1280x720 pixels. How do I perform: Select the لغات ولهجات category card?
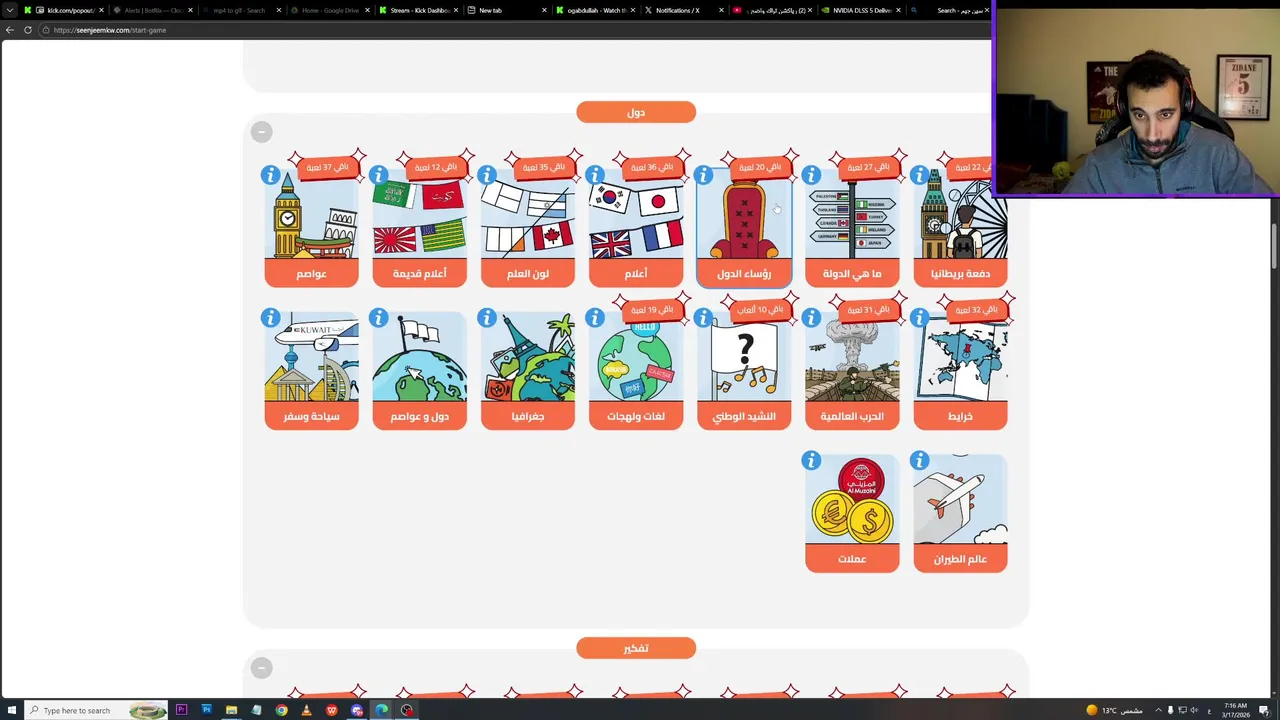tap(635, 370)
